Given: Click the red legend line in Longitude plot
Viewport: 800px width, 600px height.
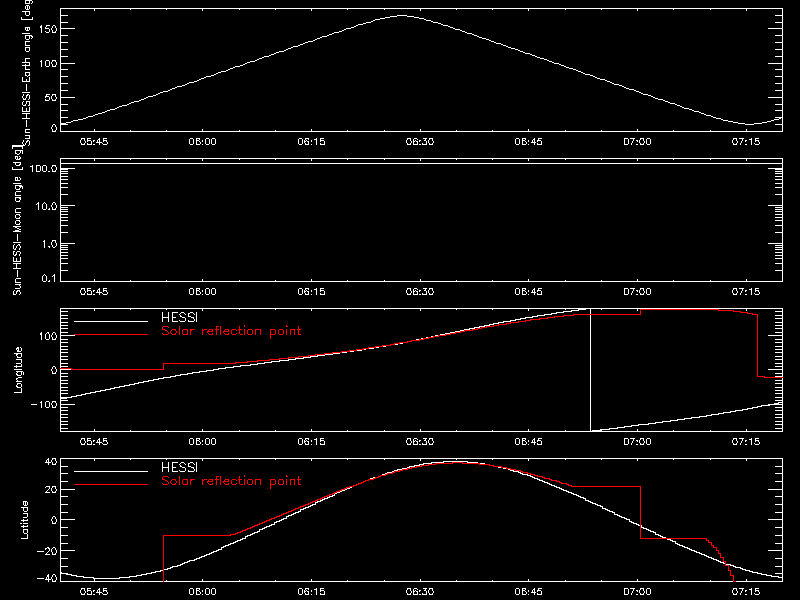Looking at the screenshot, I should coord(111,335).
